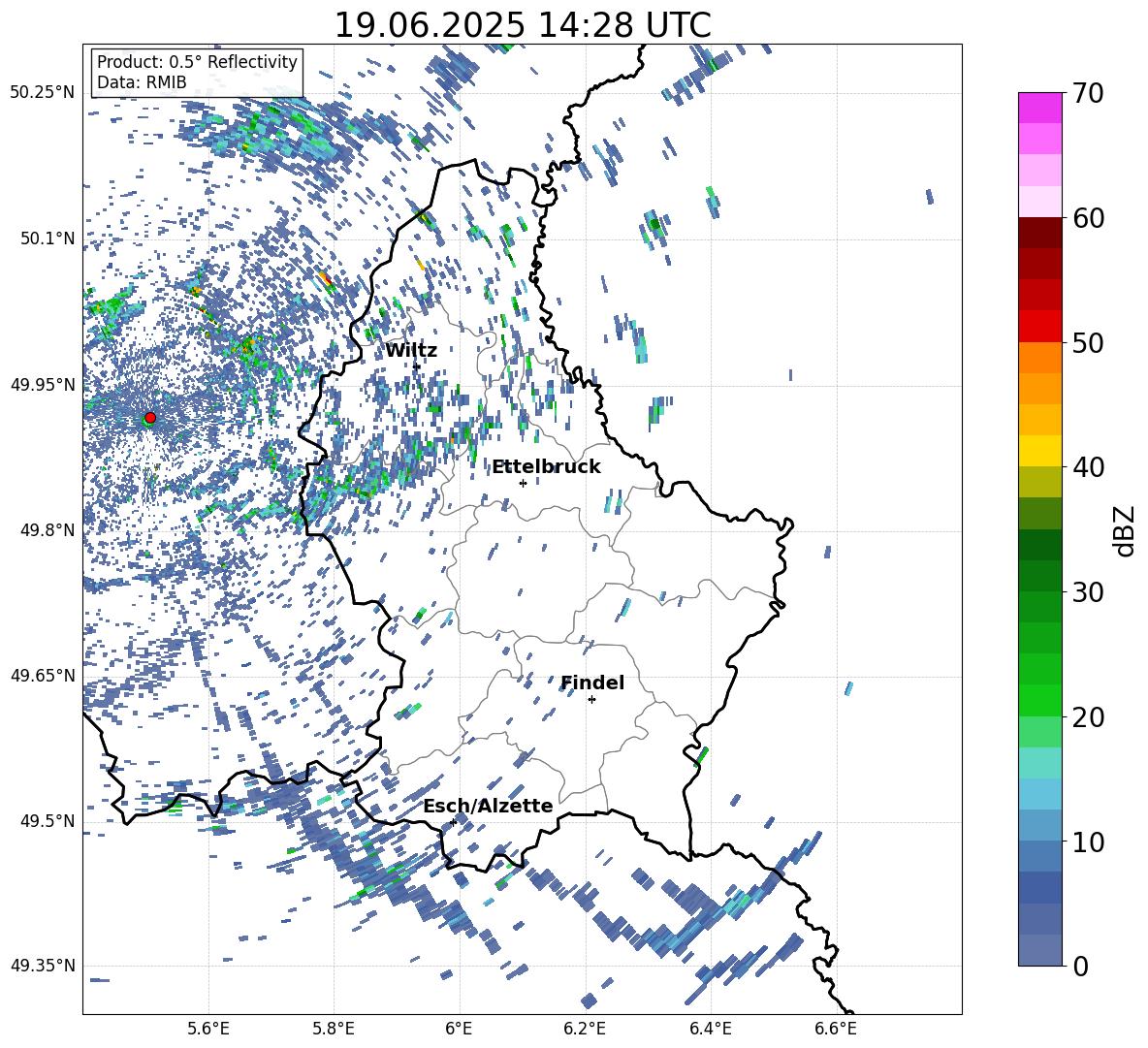
Task: Select the Findel city label
Action: point(592,683)
